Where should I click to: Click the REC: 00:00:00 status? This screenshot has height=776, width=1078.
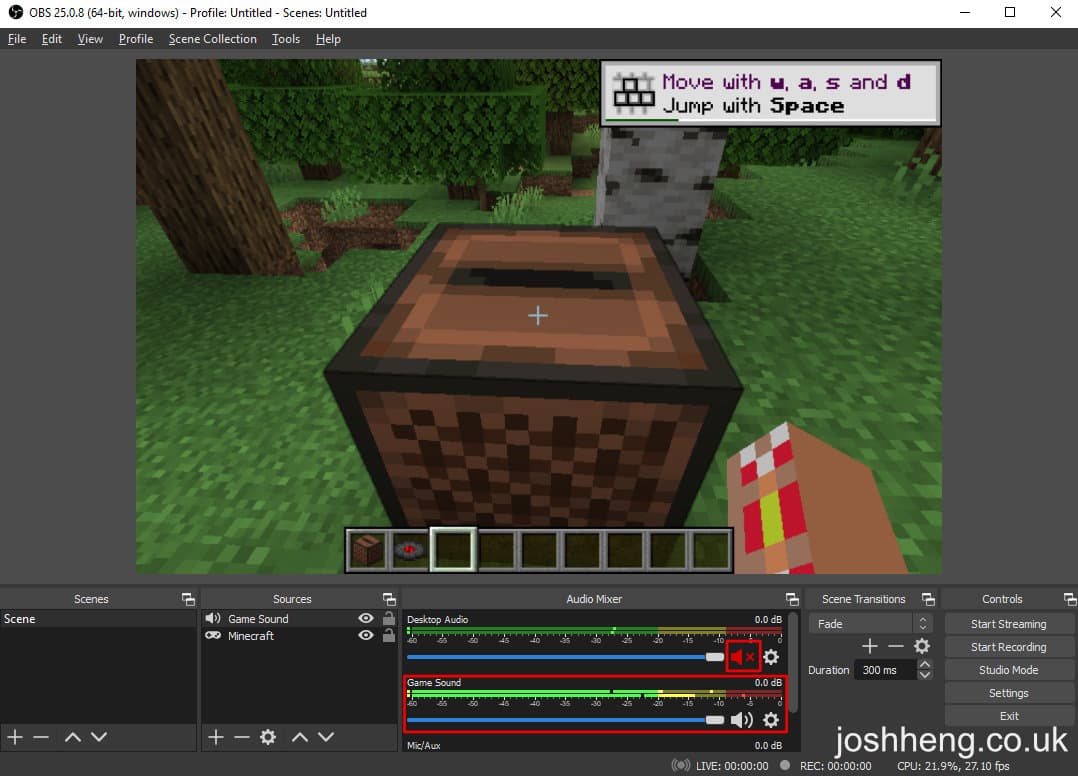(x=835, y=766)
